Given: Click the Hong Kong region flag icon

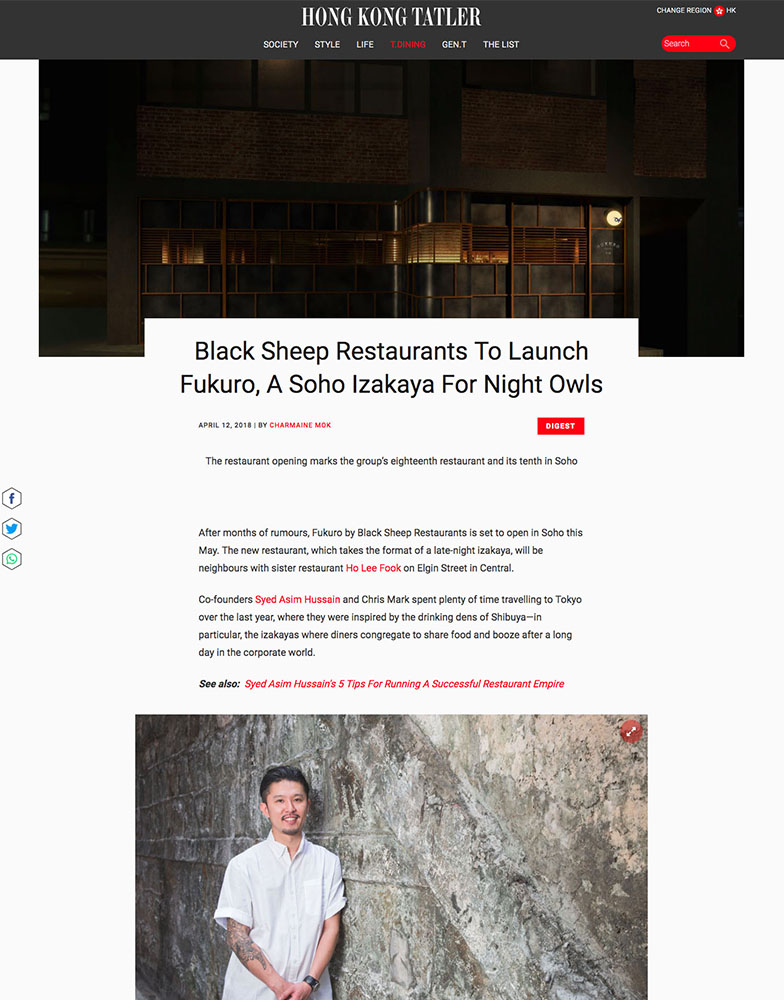Looking at the screenshot, I should point(719,11).
